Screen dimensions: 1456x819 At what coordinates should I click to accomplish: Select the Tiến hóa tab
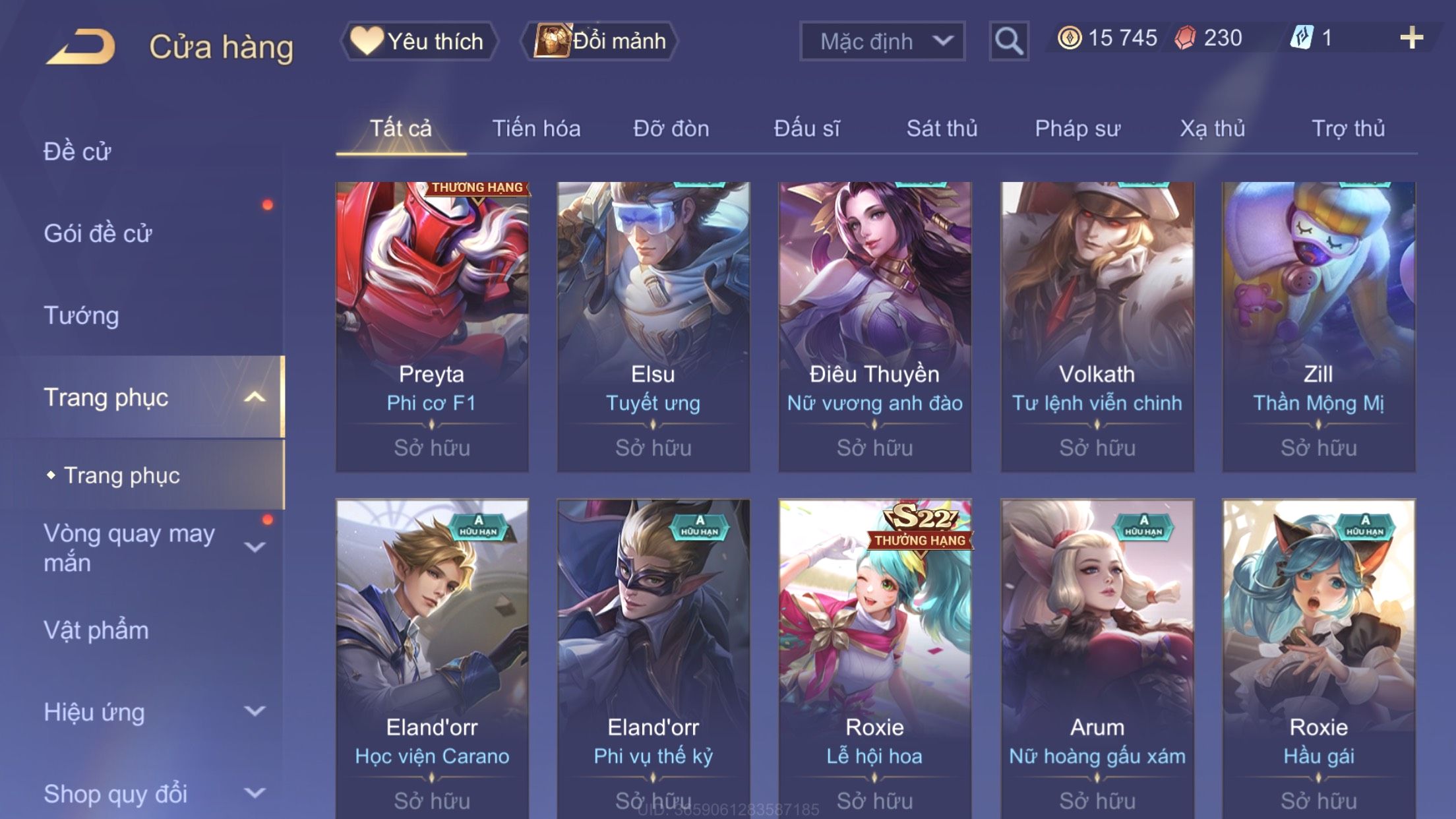pyautogui.click(x=536, y=128)
